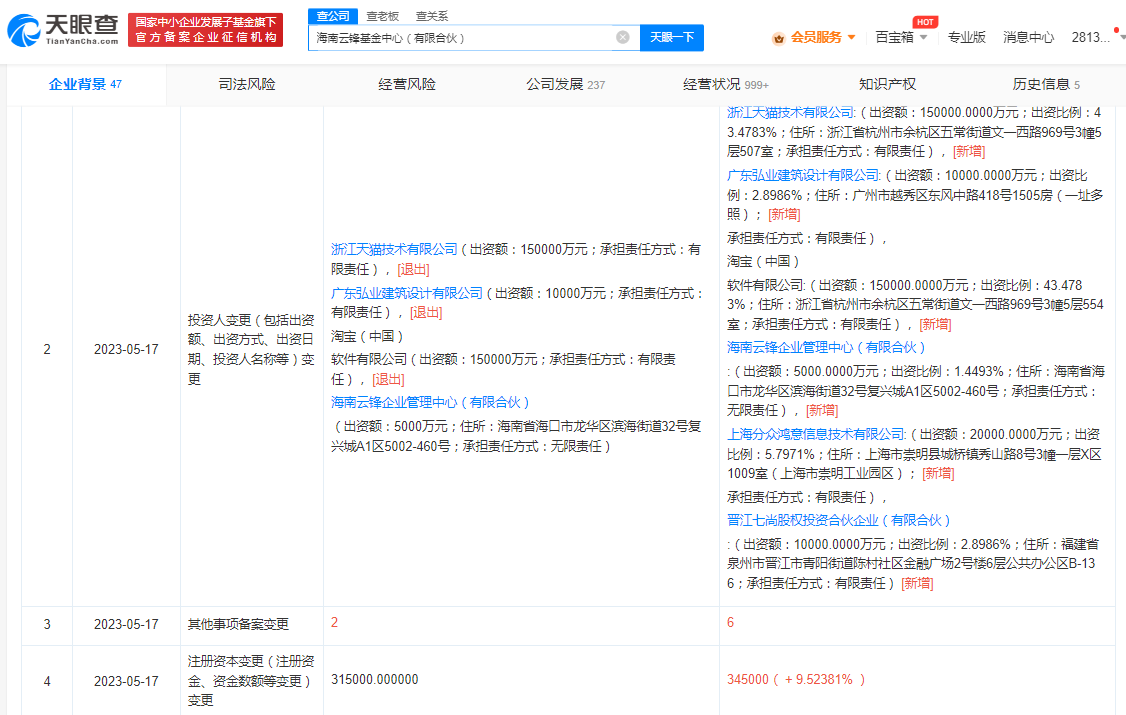
Task: Open the 历史信息 section tab
Action: tap(1046, 85)
